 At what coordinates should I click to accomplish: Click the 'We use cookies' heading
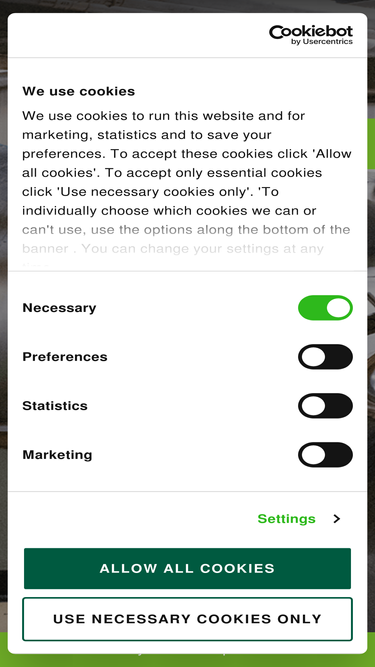click(79, 91)
